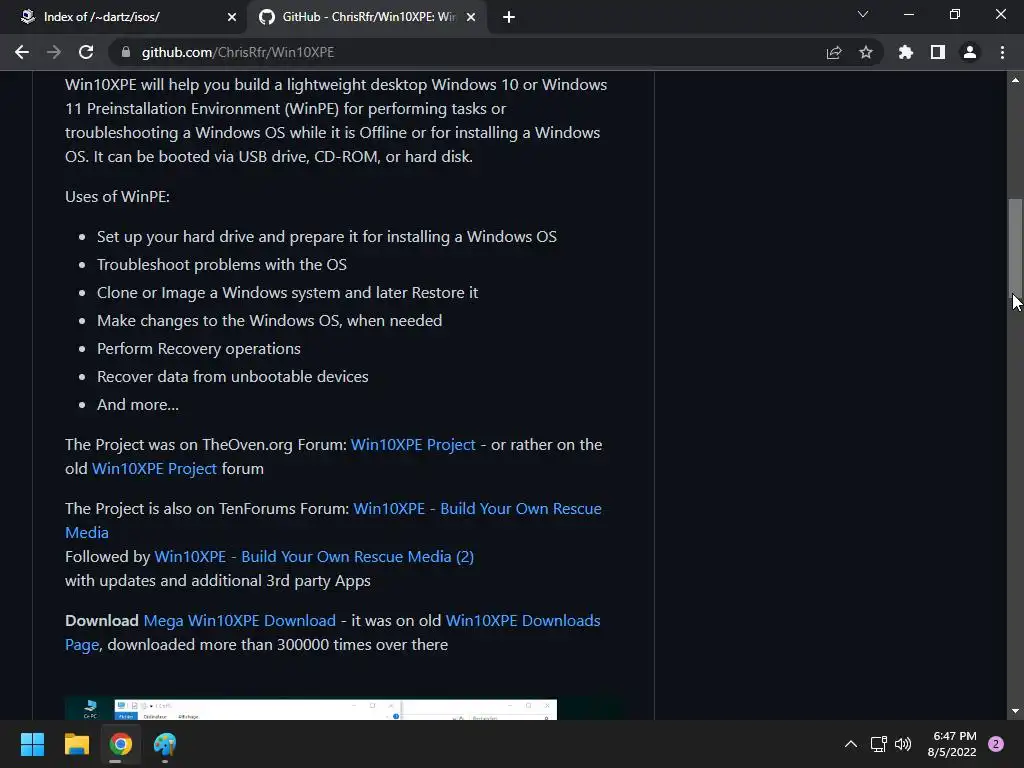Open File Explorer from the taskbar
The height and width of the screenshot is (768, 1024).
click(x=76, y=744)
